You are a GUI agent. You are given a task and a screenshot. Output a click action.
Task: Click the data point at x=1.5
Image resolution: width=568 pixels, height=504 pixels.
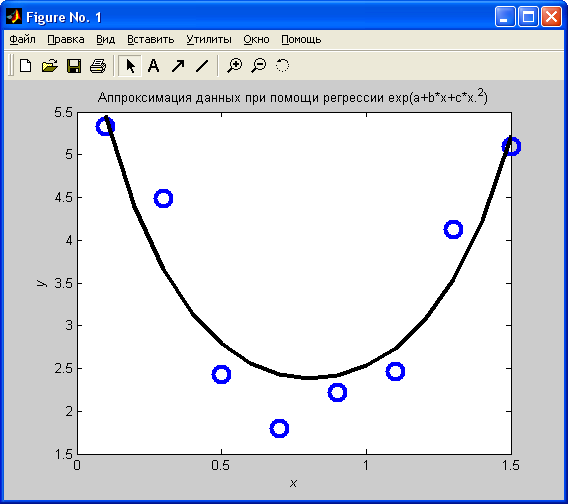[511, 146]
